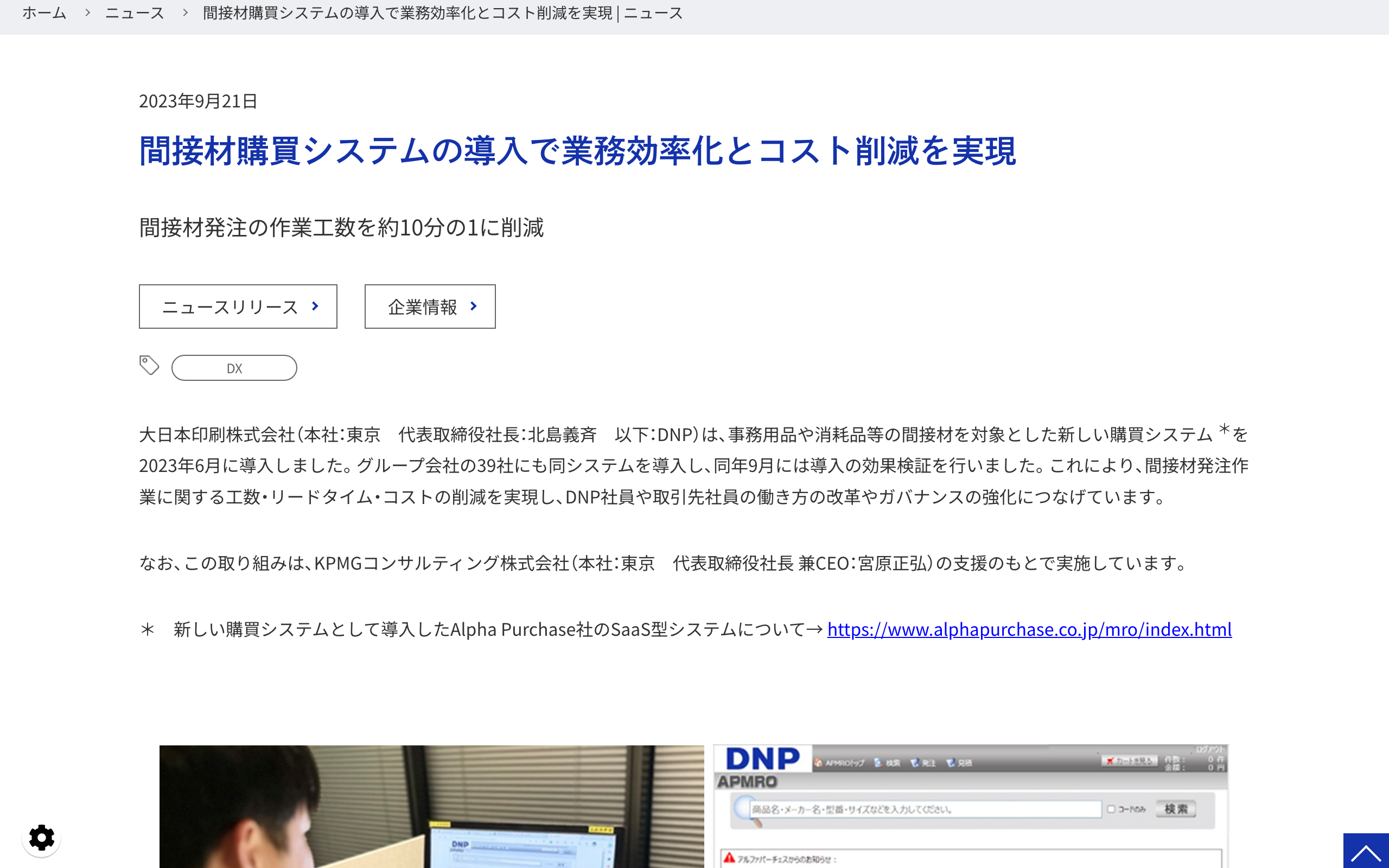The height and width of the screenshot is (868, 1389).
Task: Click the tag icon beside DX
Action: (x=149, y=365)
